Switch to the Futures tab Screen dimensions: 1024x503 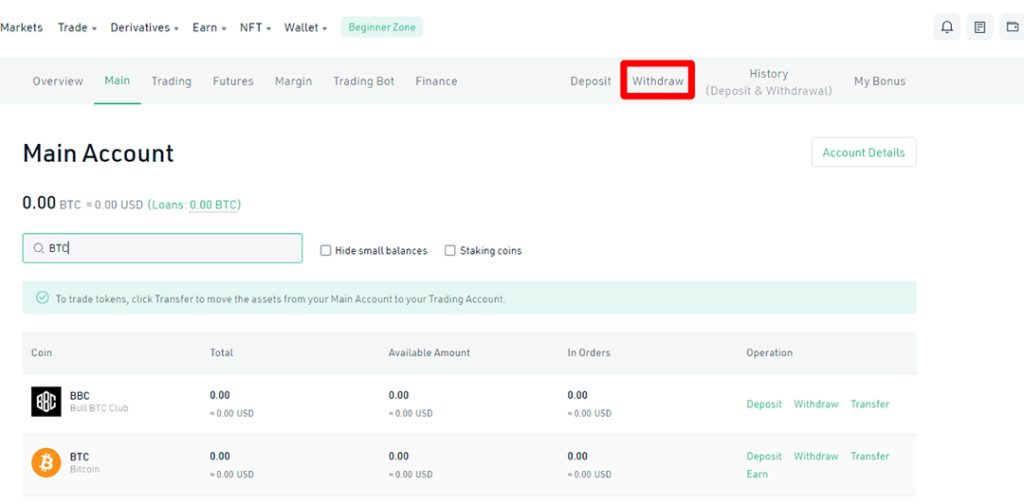click(233, 81)
